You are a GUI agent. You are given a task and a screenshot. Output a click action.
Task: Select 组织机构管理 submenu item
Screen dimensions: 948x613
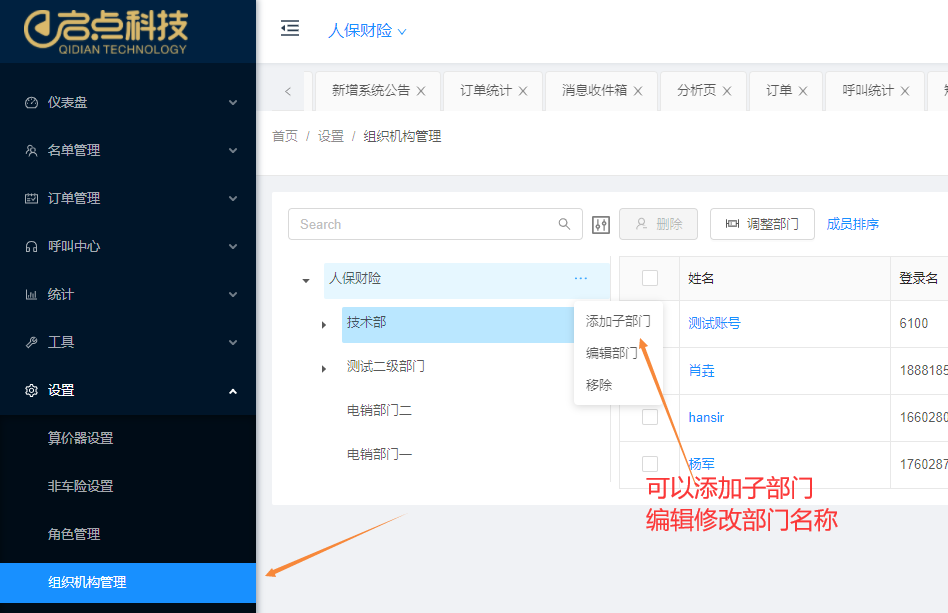128,583
